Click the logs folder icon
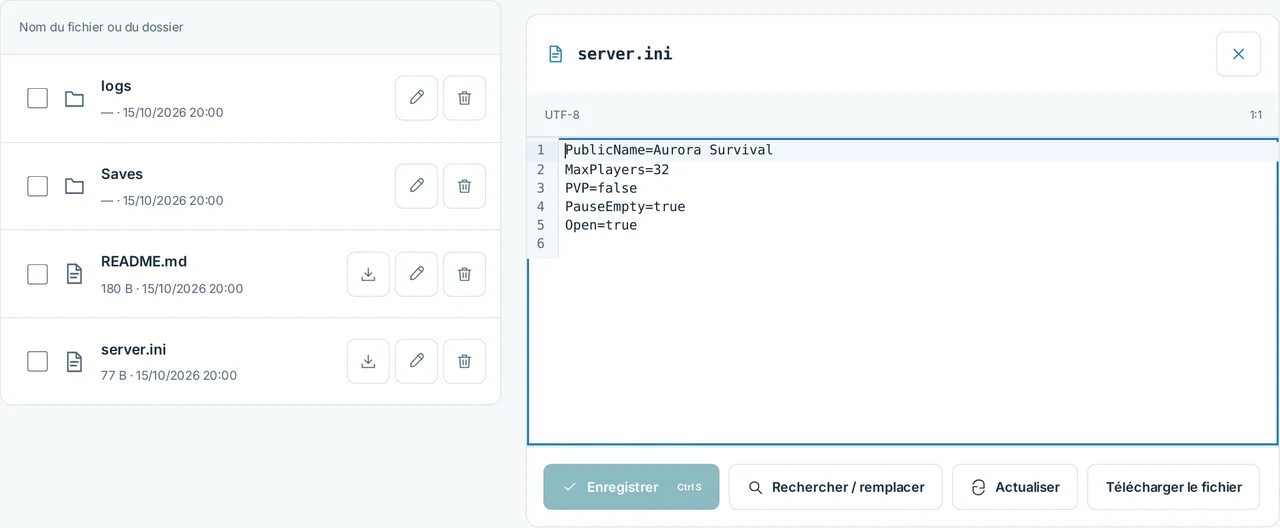This screenshot has width=1280, height=528. (x=74, y=98)
